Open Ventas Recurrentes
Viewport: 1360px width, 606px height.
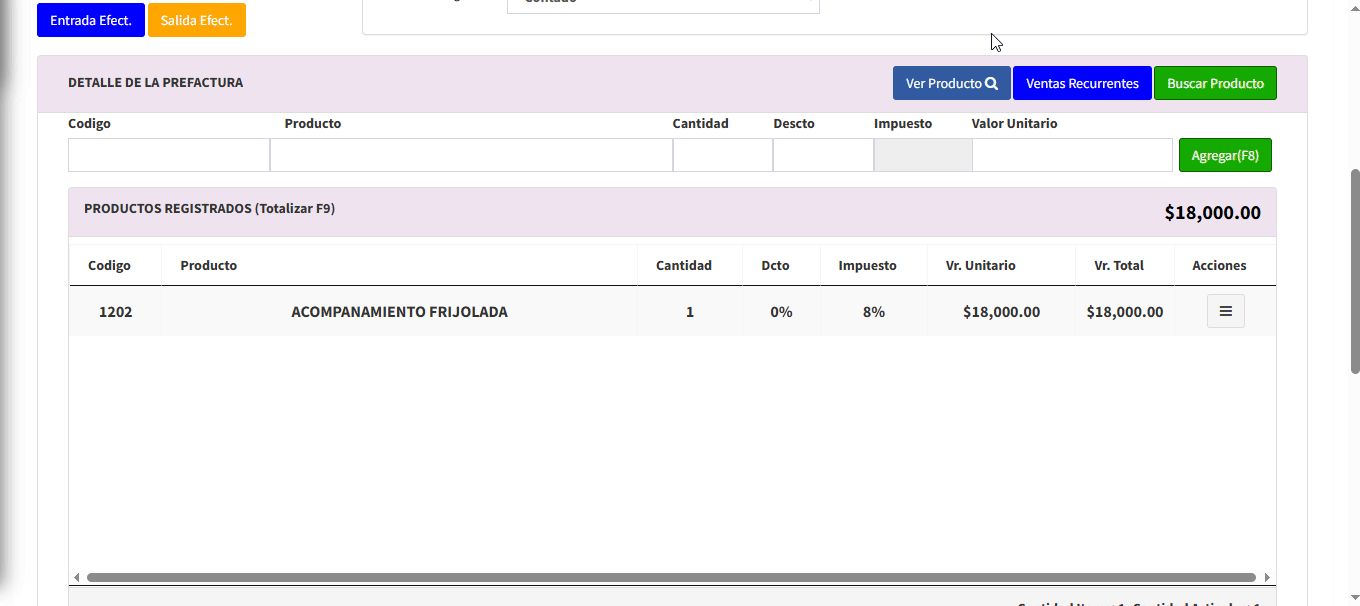[x=1082, y=84]
